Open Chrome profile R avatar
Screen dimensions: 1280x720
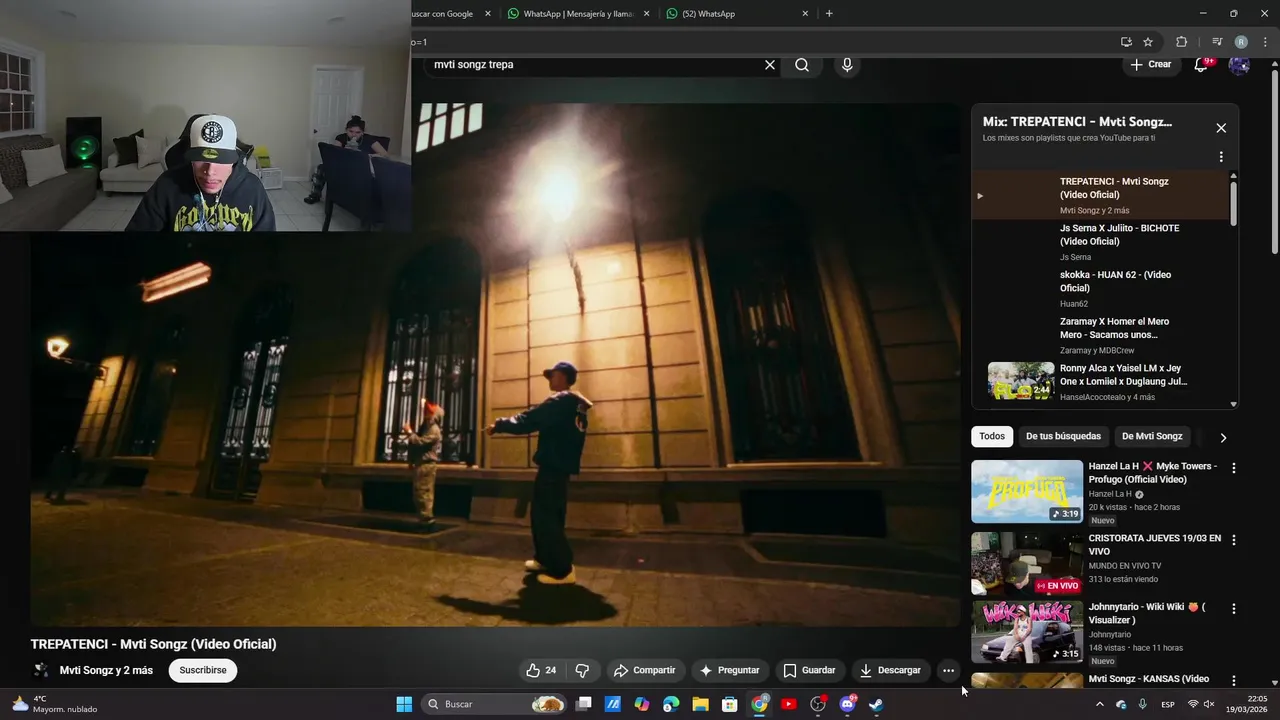coord(1241,42)
